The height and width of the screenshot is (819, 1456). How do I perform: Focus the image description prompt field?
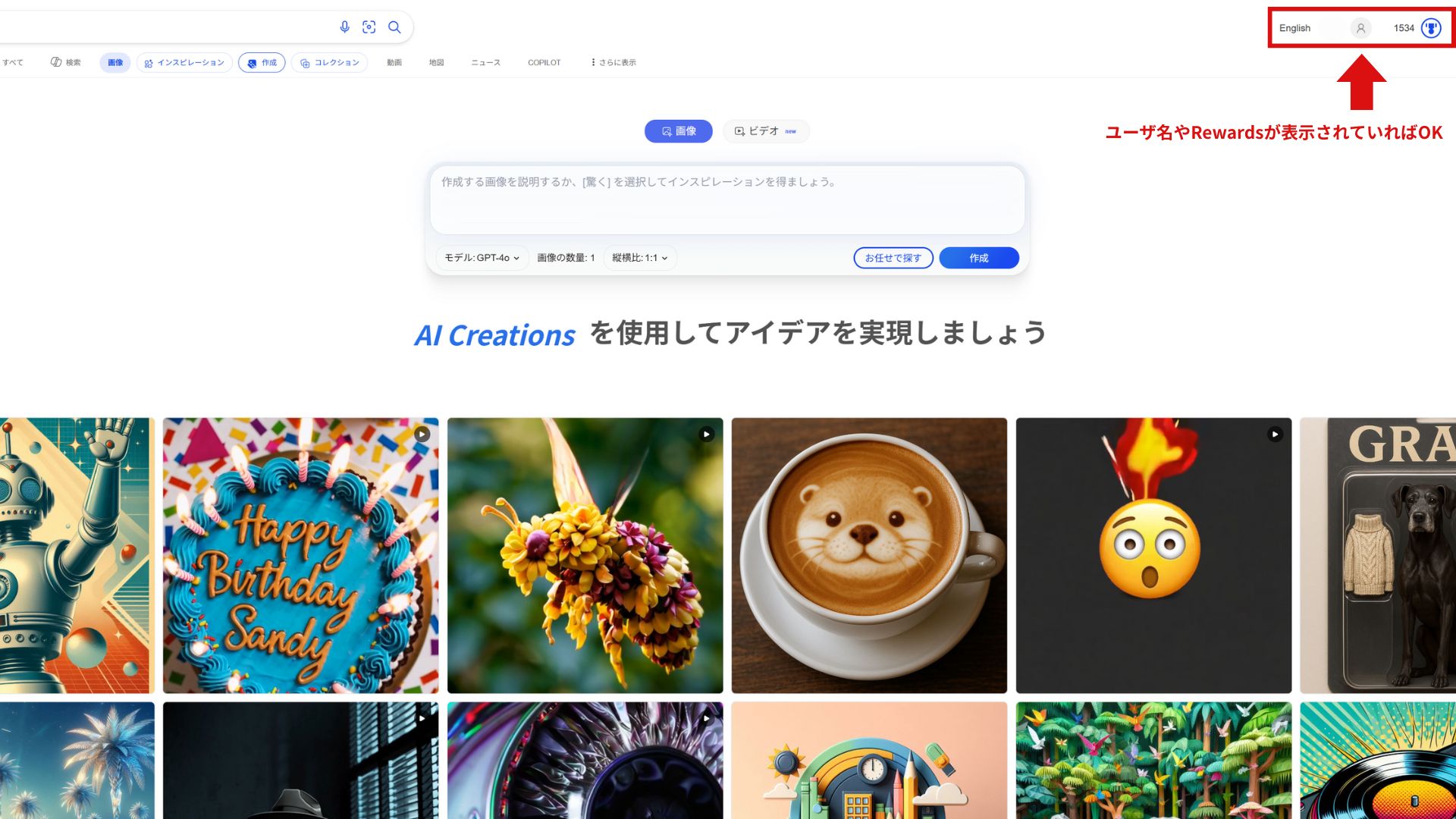coord(727,200)
